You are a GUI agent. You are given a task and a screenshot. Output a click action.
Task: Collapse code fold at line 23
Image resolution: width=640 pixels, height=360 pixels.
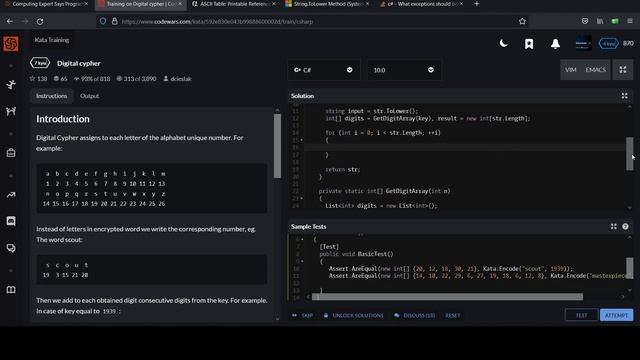point(302,198)
